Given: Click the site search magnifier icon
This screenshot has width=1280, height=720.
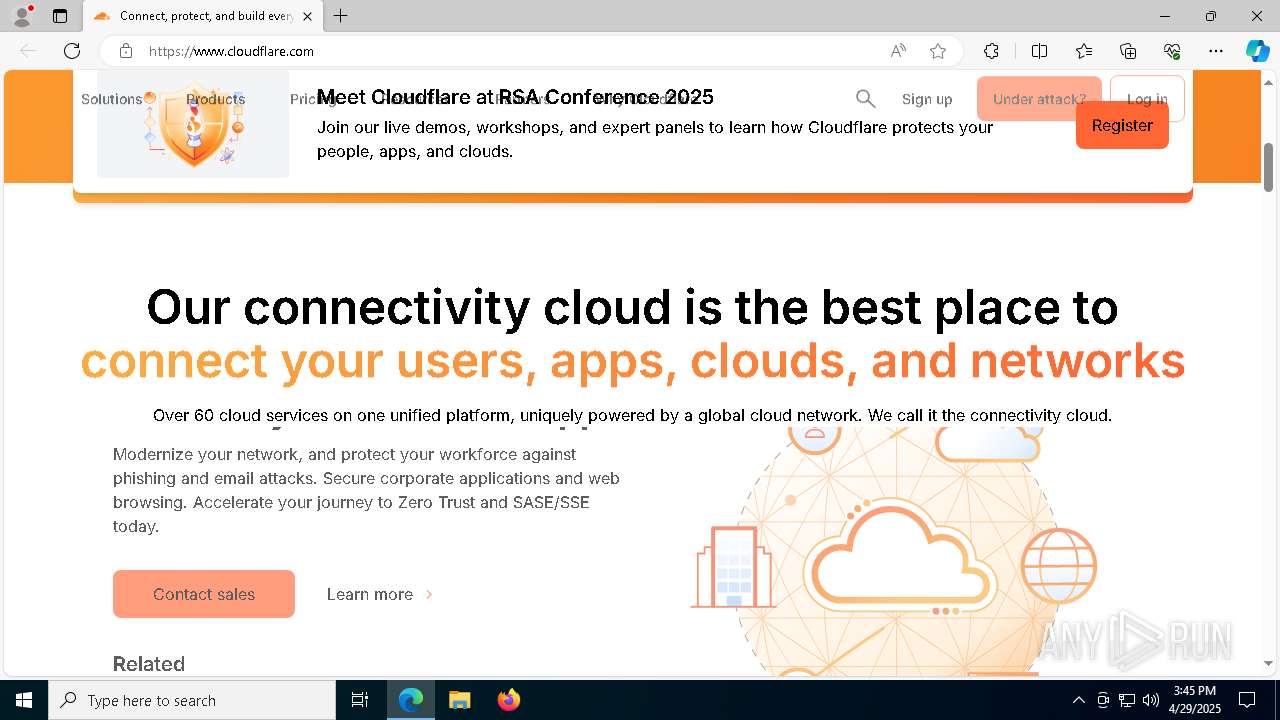Looking at the screenshot, I should point(865,99).
